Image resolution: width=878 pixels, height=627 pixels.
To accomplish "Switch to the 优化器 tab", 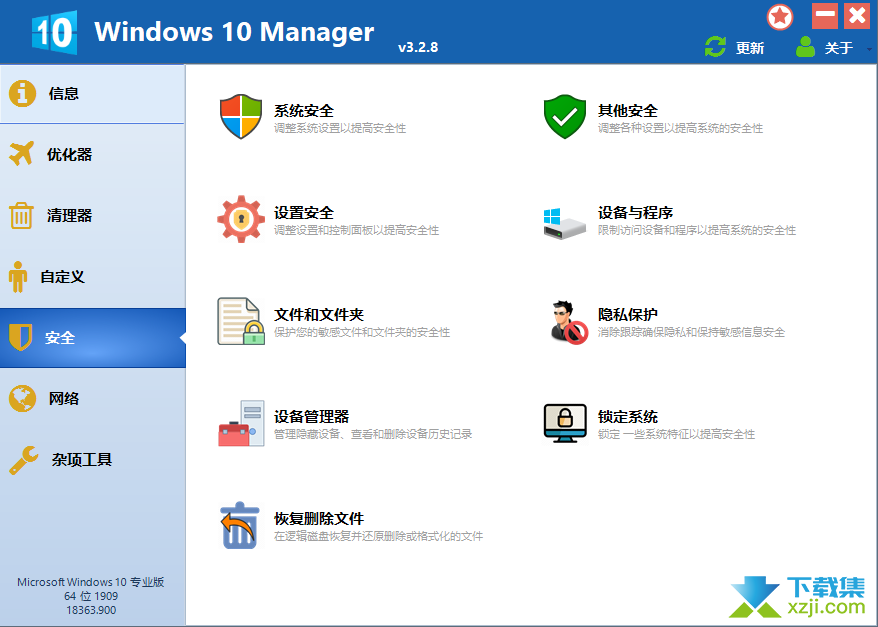I will (x=93, y=154).
